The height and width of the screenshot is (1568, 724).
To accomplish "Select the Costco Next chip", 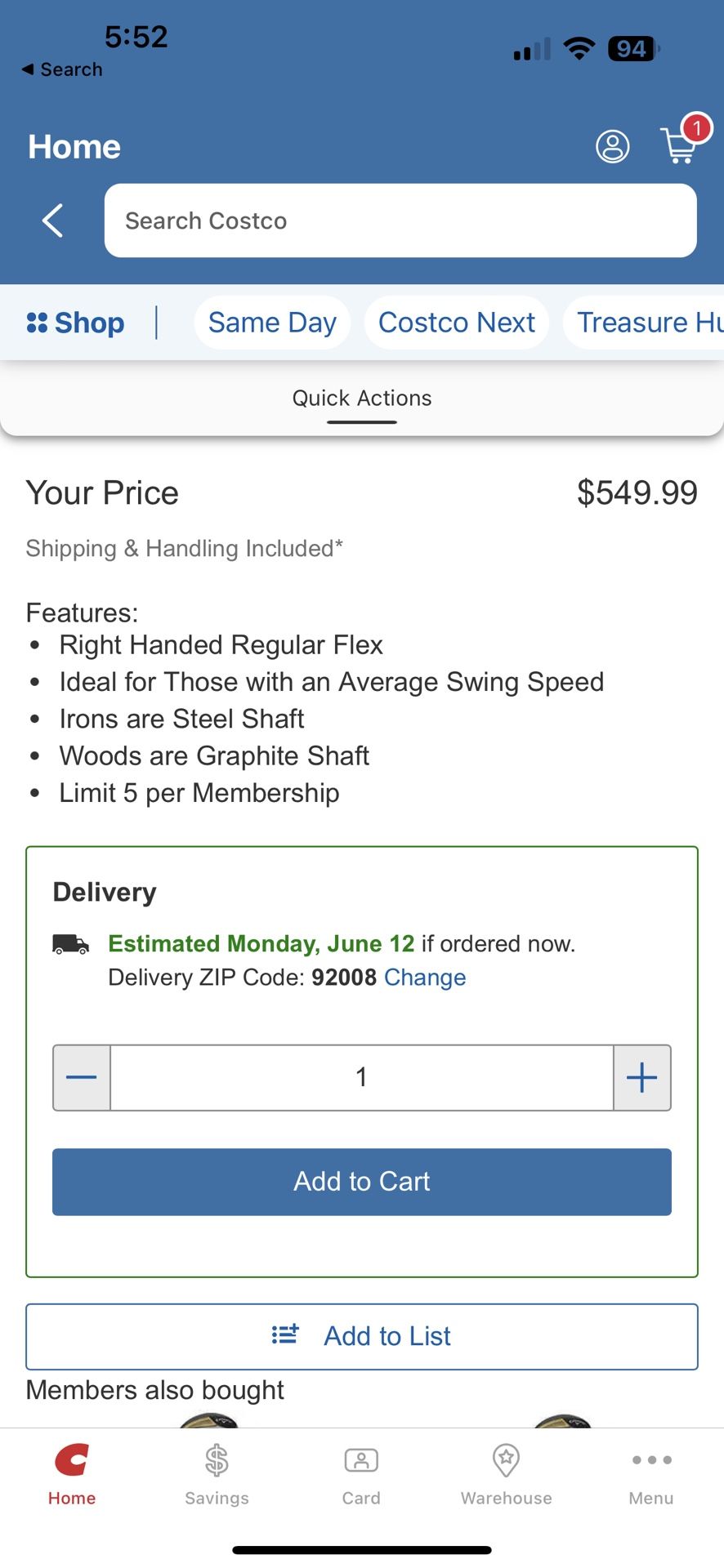I will [x=457, y=323].
